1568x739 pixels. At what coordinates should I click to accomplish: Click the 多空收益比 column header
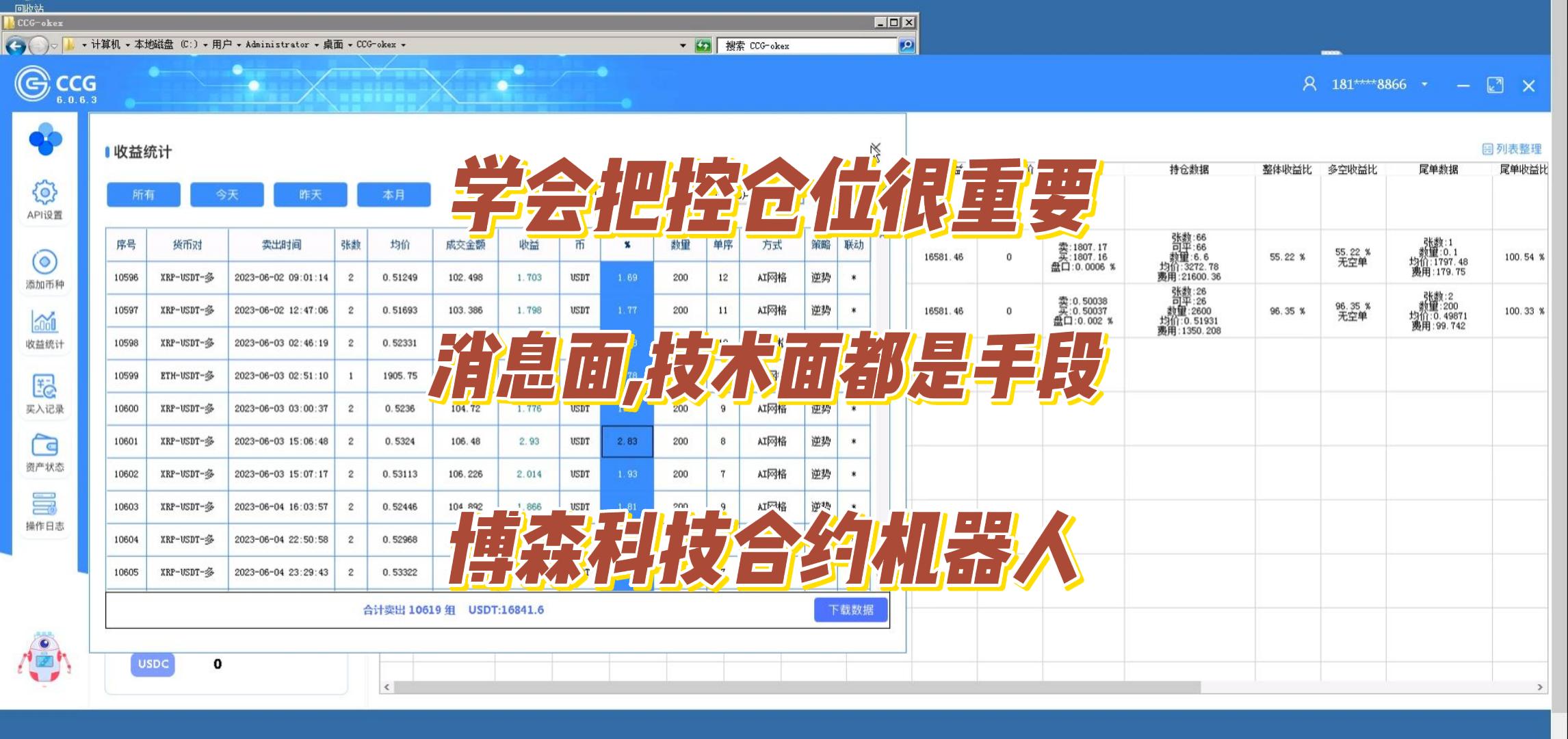(x=1353, y=169)
